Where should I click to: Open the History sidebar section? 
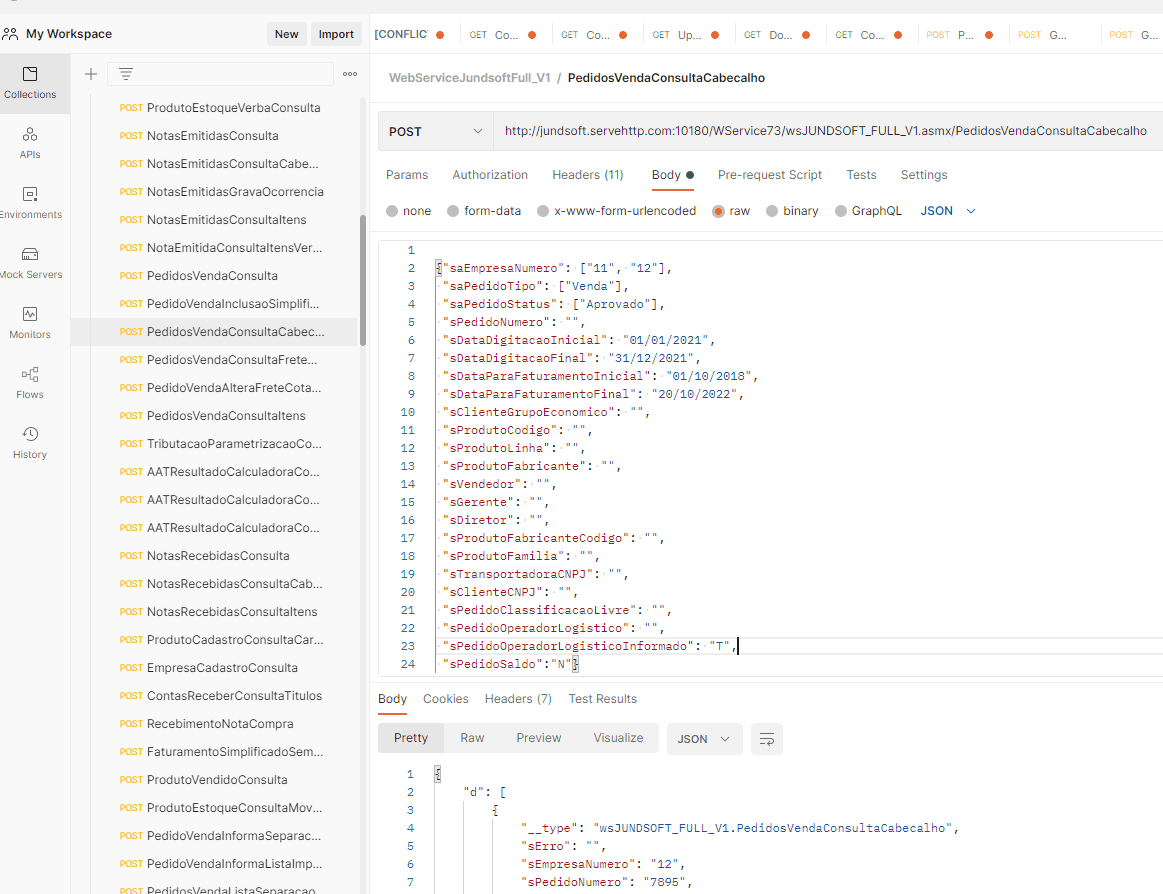point(30,442)
